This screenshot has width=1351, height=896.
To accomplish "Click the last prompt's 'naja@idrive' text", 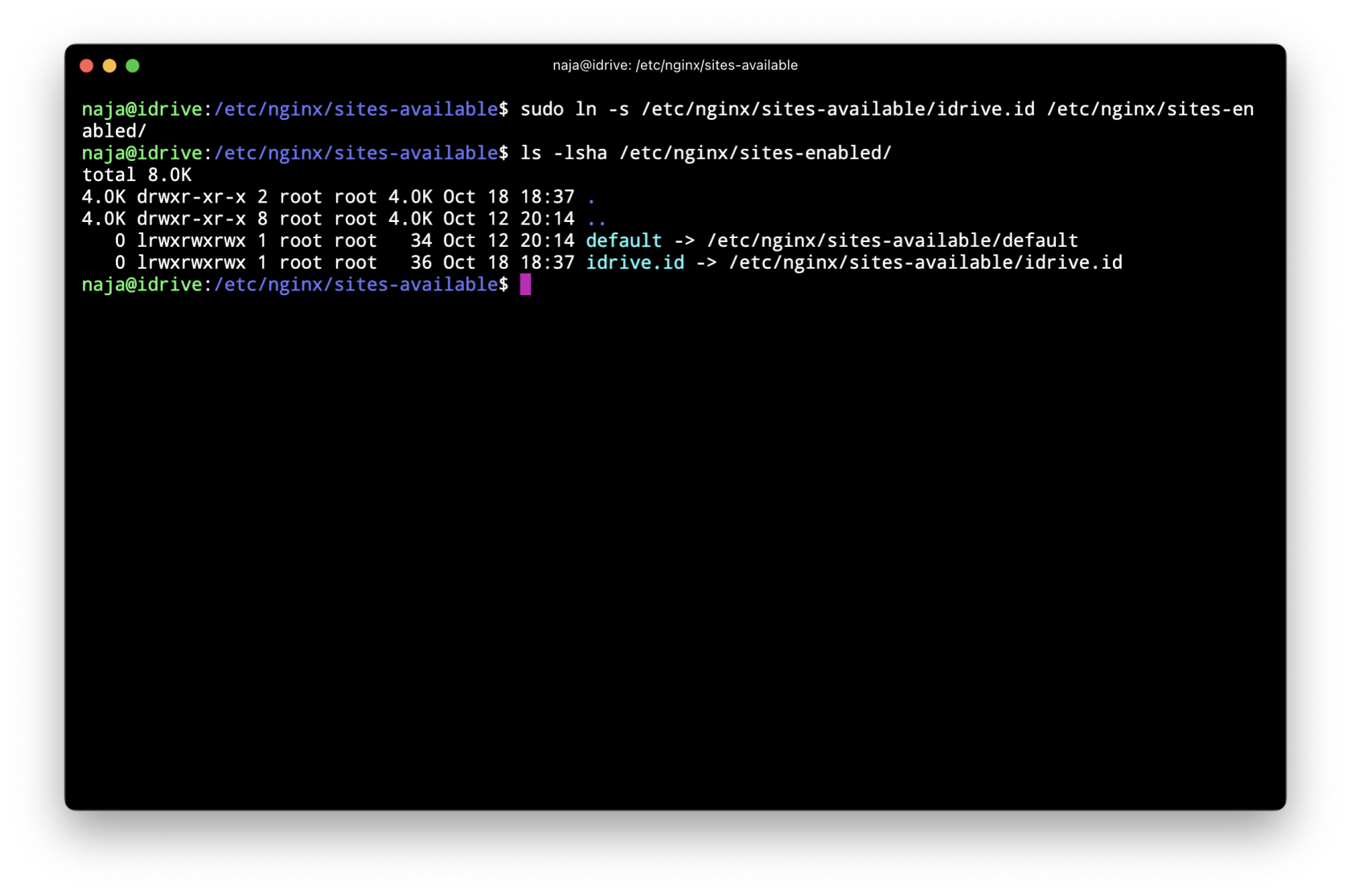I will (142, 284).
